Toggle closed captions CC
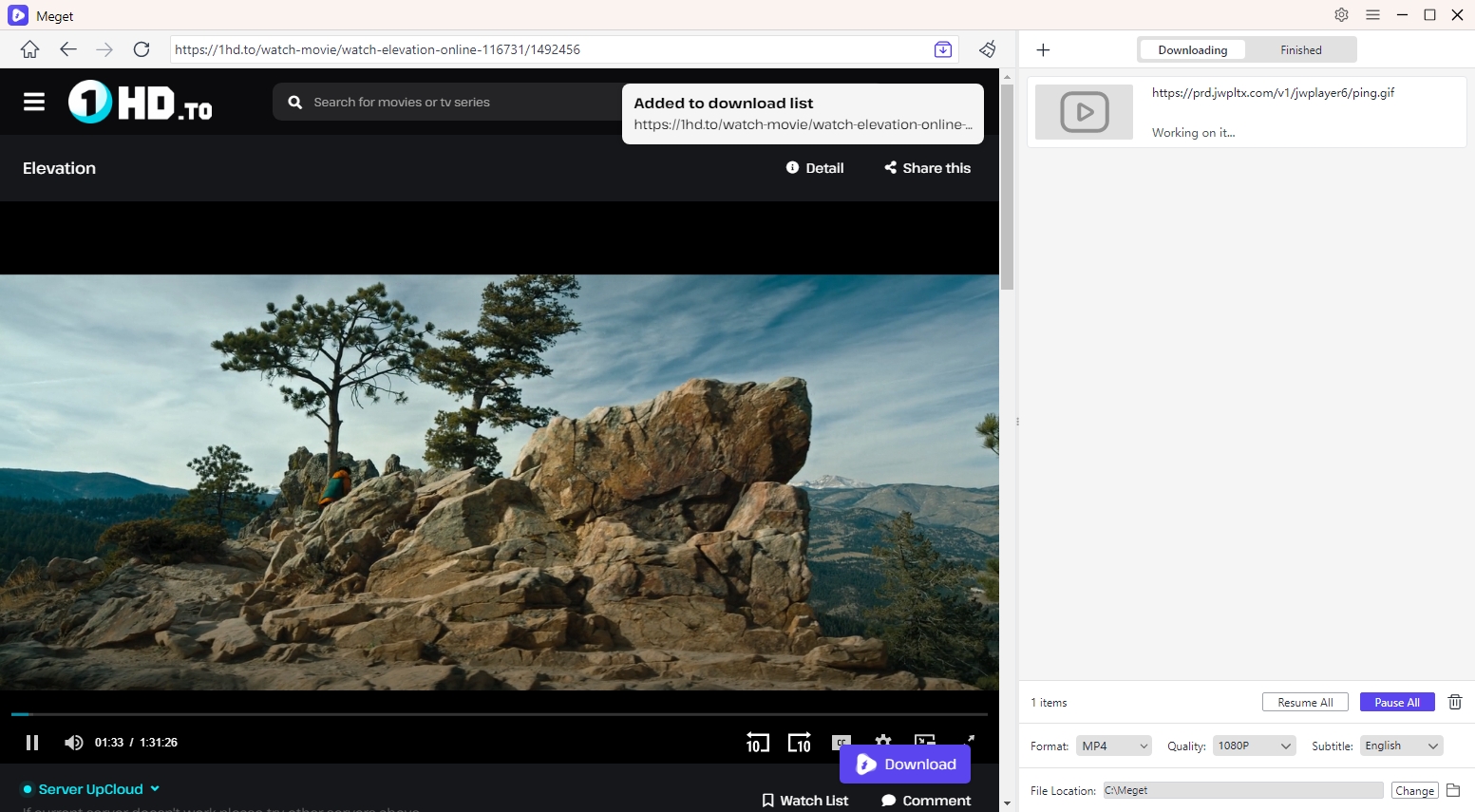Image resolution: width=1475 pixels, height=812 pixels. point(842,740)
